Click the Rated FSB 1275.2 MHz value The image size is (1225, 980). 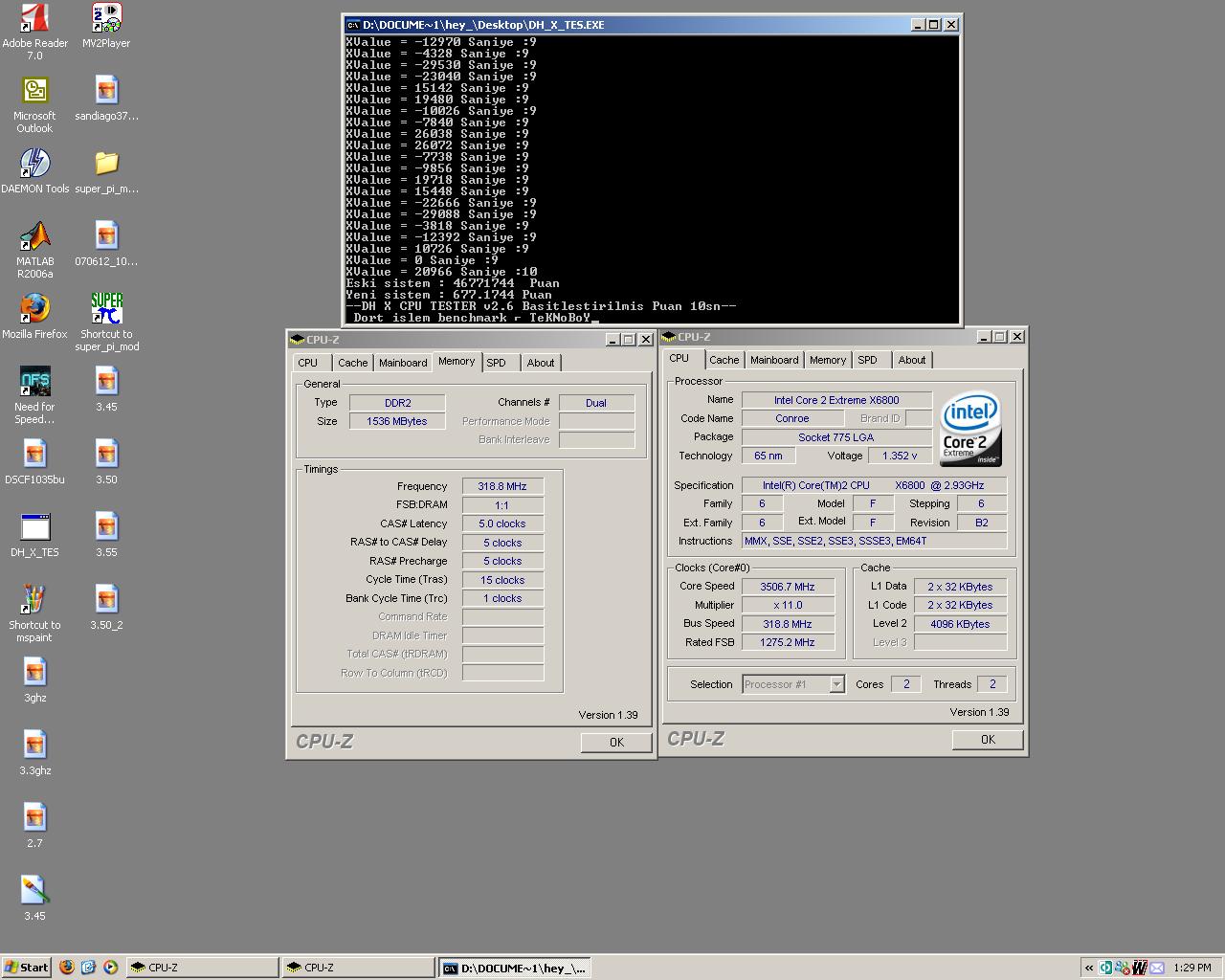[788, 642]
